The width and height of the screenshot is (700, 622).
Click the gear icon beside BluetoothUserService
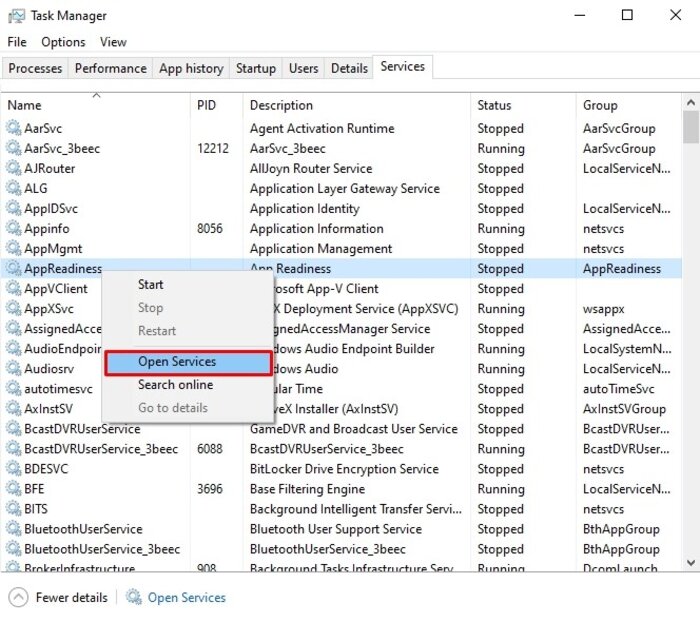[13, 529]
